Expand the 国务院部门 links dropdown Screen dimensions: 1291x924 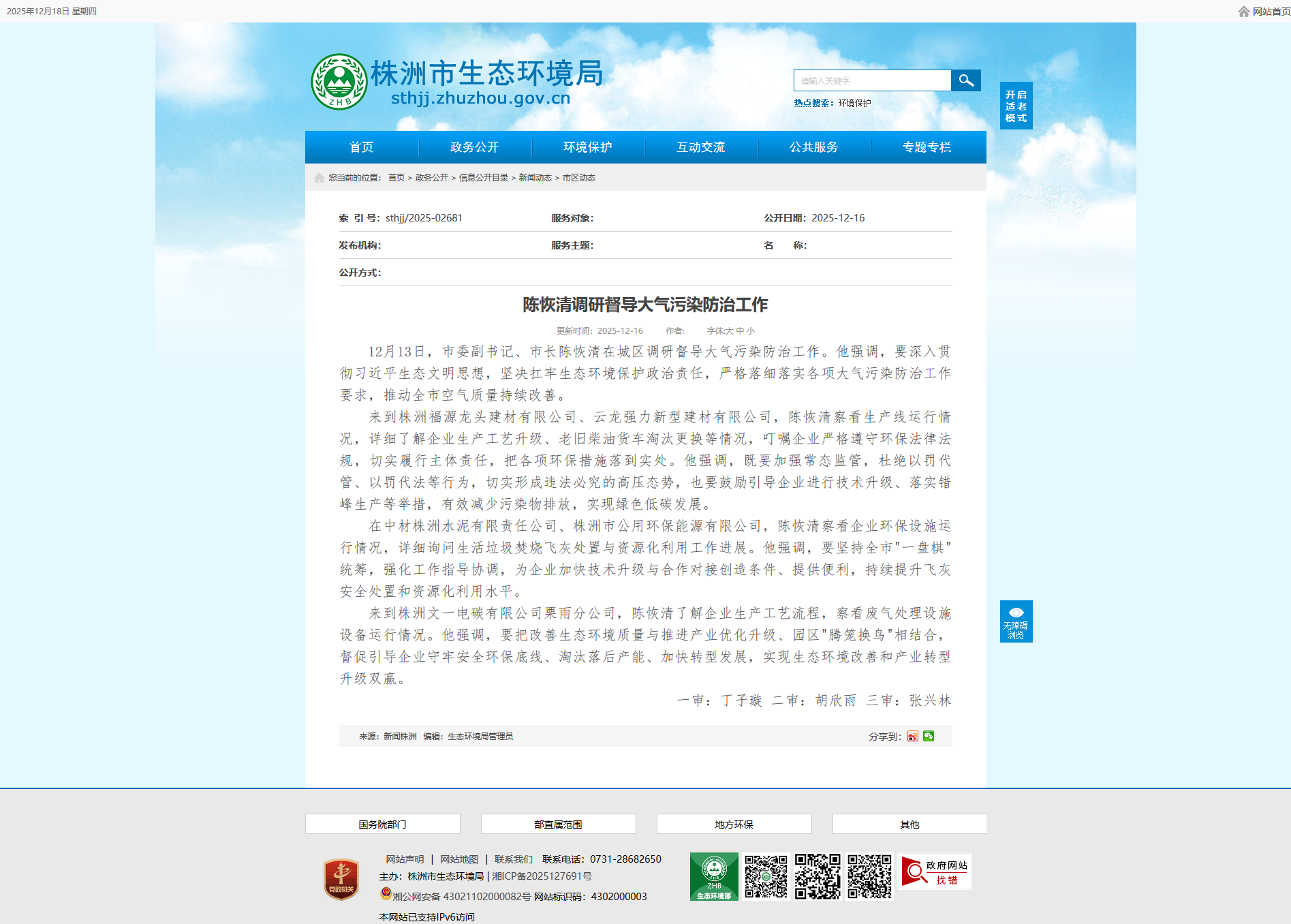click(x=382, y=824)
